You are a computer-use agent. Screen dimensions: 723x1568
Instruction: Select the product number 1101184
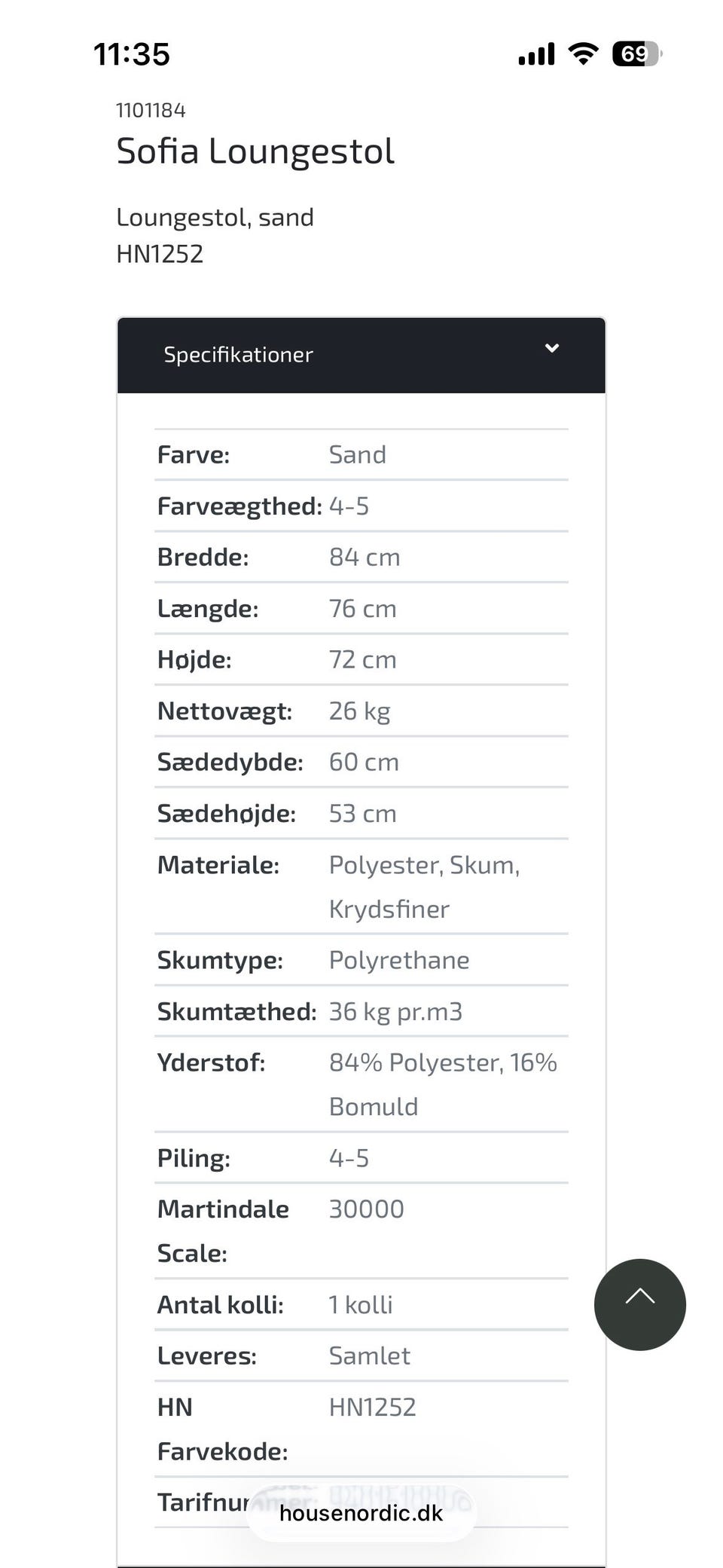point(151,111)
